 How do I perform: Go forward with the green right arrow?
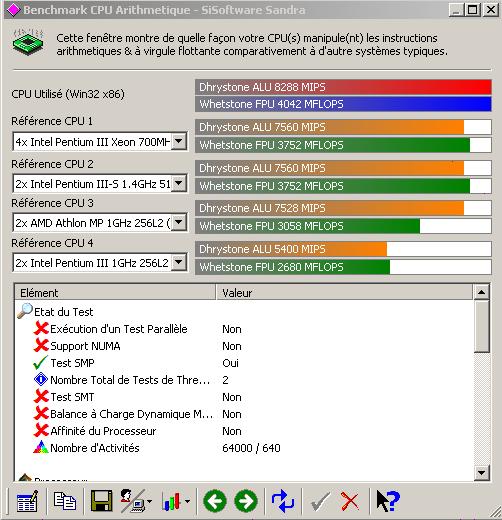pyautogui.click(x=246, y=501)
